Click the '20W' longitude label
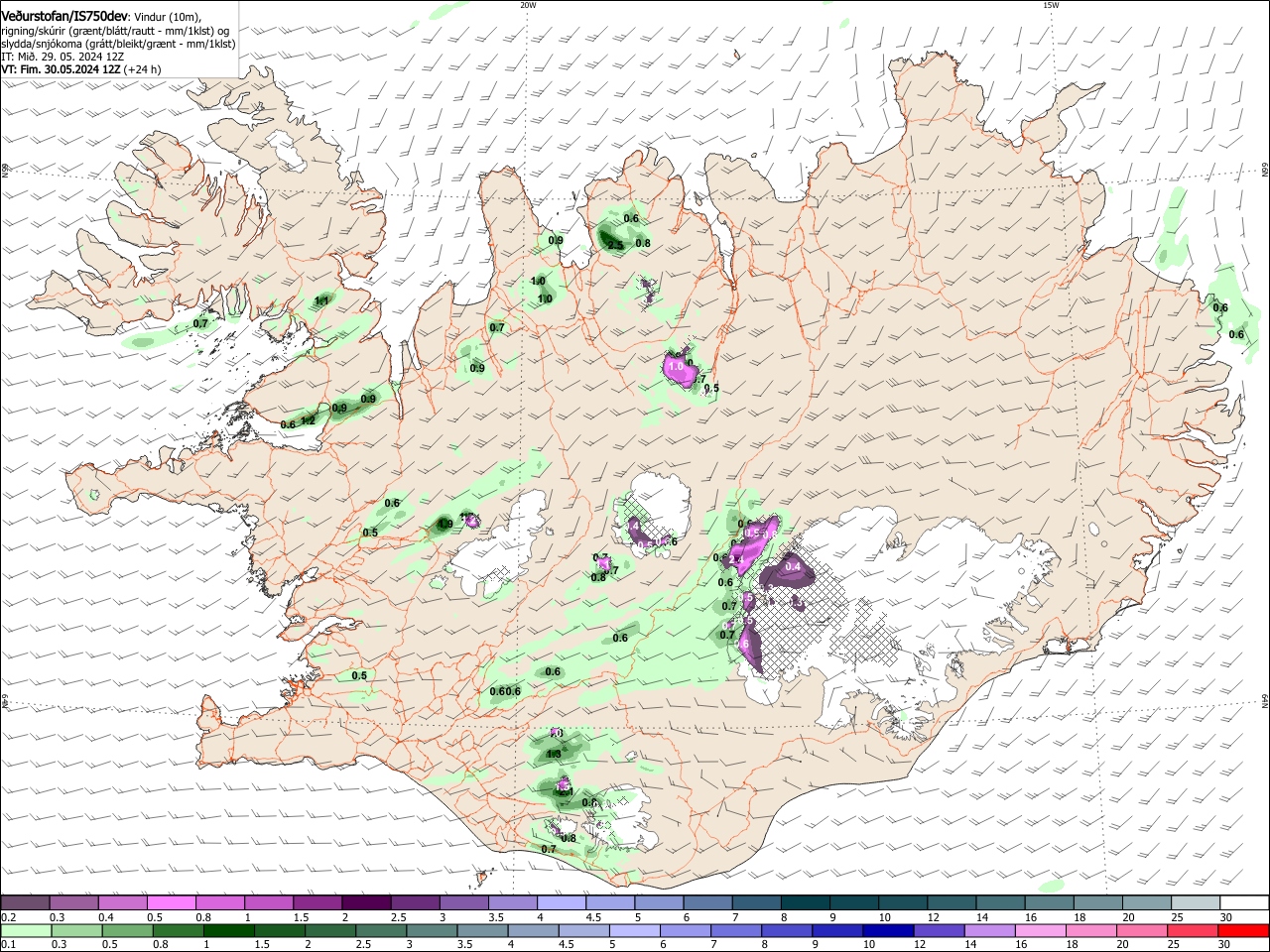The width and height of the screenshot is (1270, 952). (x=528, y=5)
